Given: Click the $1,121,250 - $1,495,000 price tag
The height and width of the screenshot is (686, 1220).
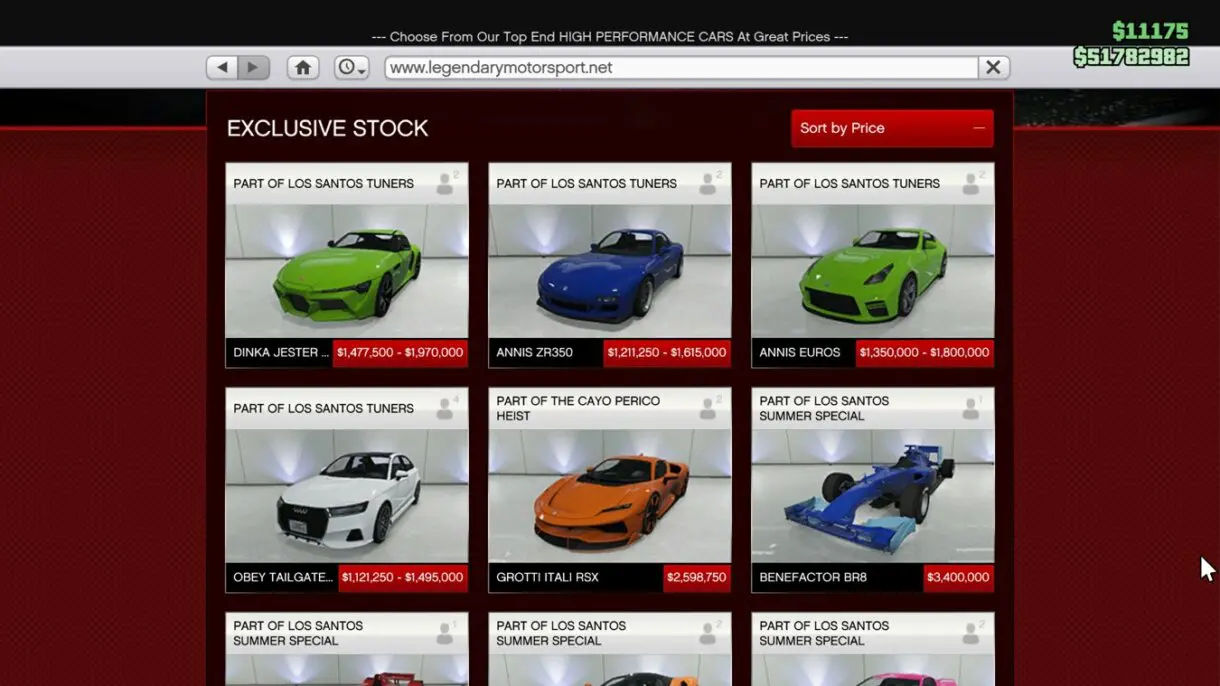Looking at the screenshot, I should tap(403, 577).
